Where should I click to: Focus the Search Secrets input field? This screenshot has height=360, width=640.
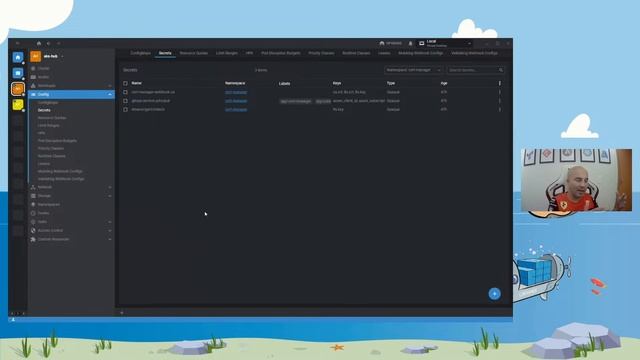pyautogui.click(x=473, y=70)
